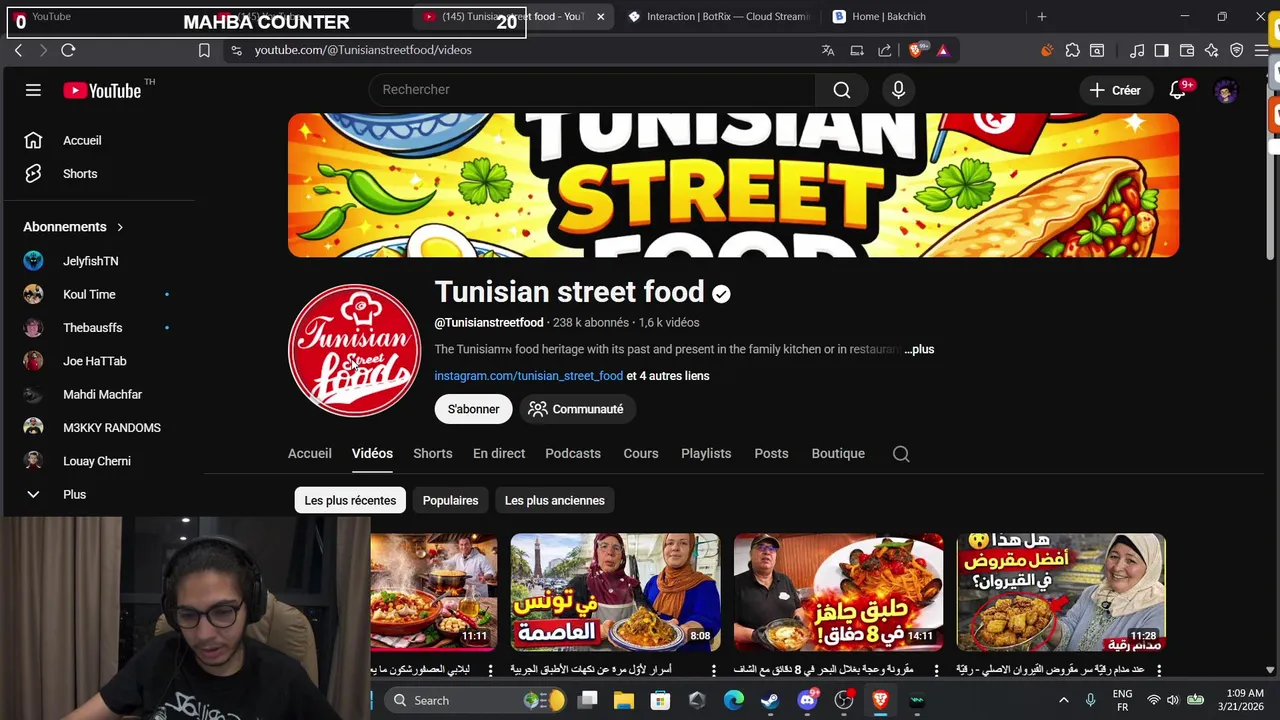Click the Tunisian Street Foods channel avatar
Image resolution: width=1280 pixels, height=720 pixels.
[x=354, y=350]
